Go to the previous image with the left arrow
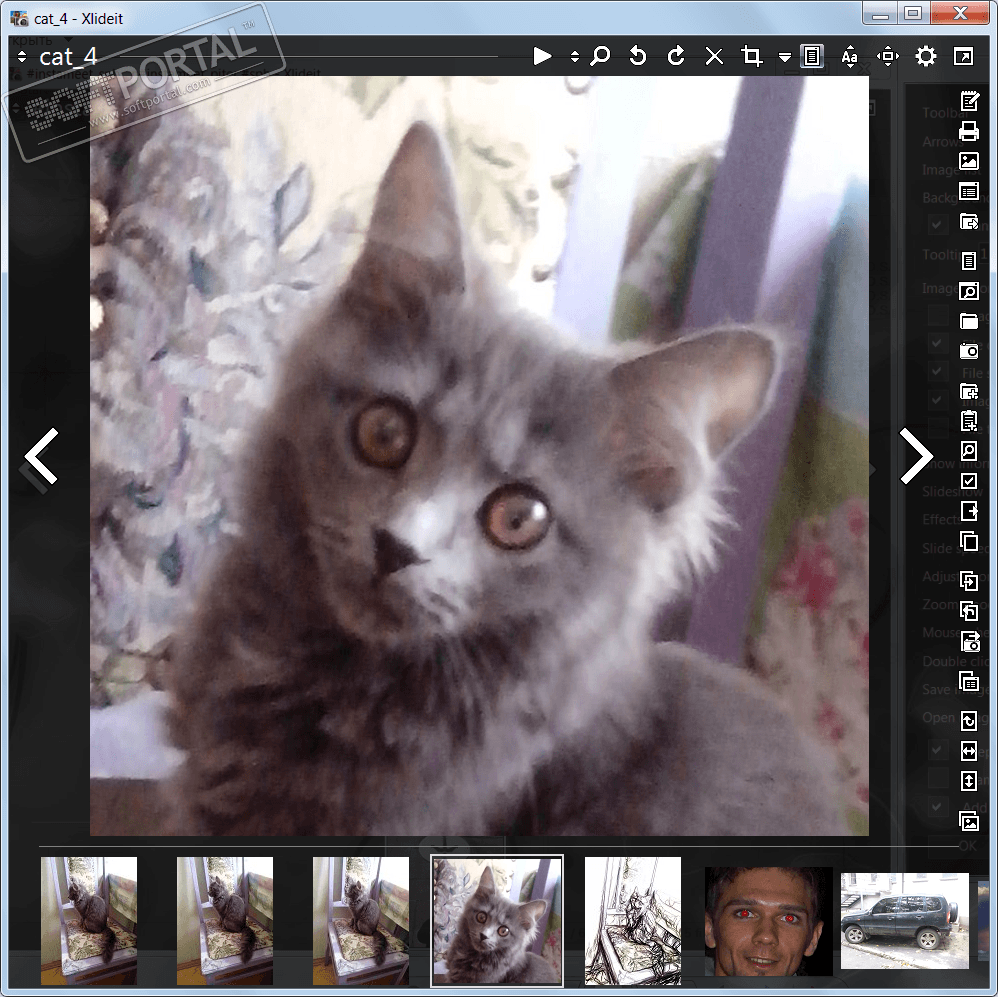Screen dimensions: 998x997 [x=41, y=456]
